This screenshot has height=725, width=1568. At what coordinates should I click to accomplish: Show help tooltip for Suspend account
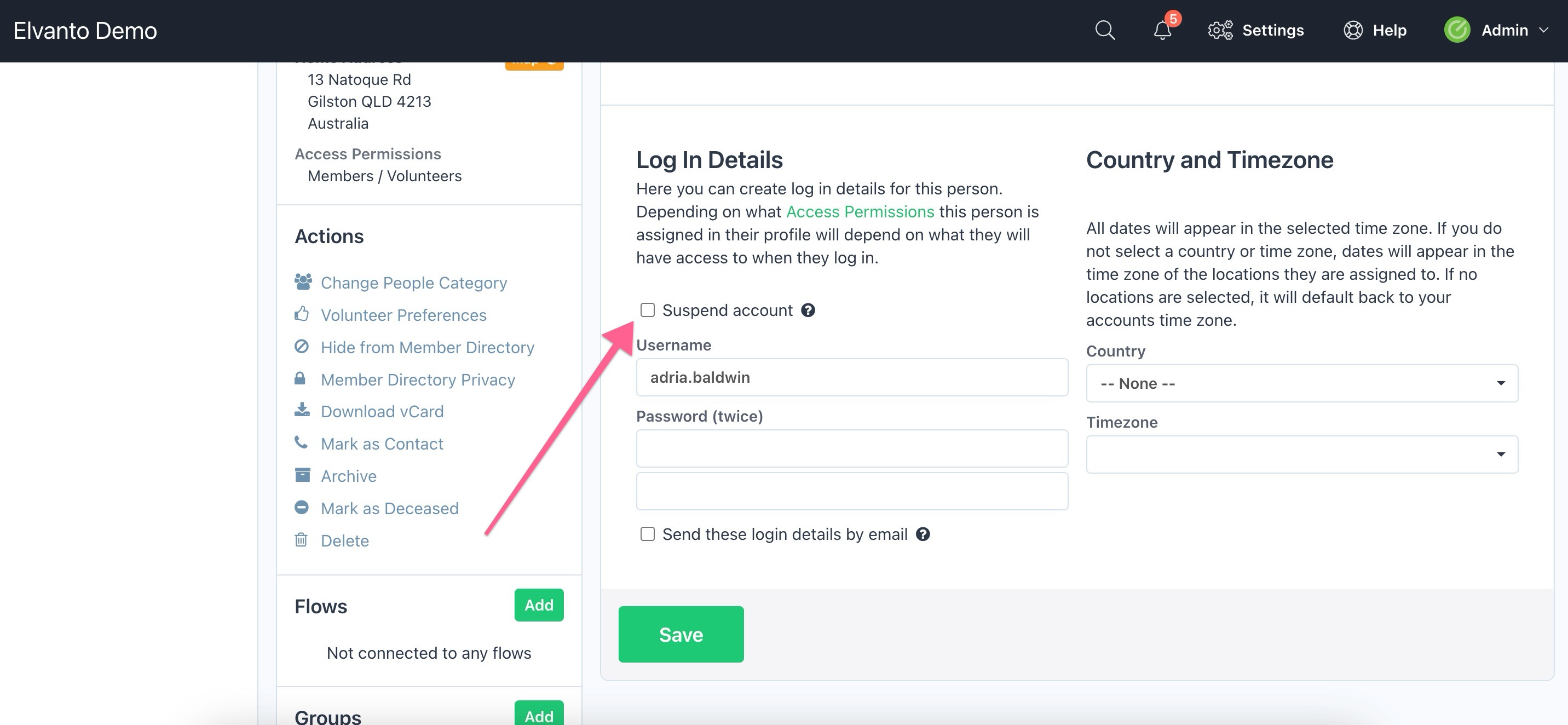click(808, 310)
